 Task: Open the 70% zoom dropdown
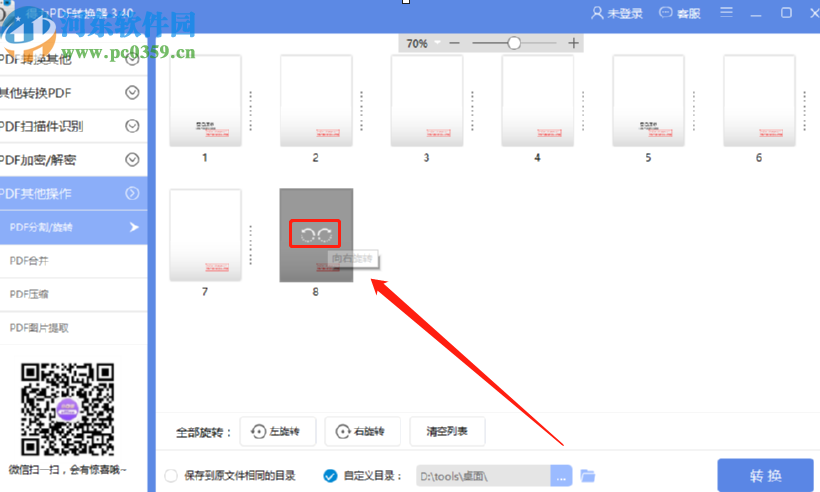click(x=438, y=43)
